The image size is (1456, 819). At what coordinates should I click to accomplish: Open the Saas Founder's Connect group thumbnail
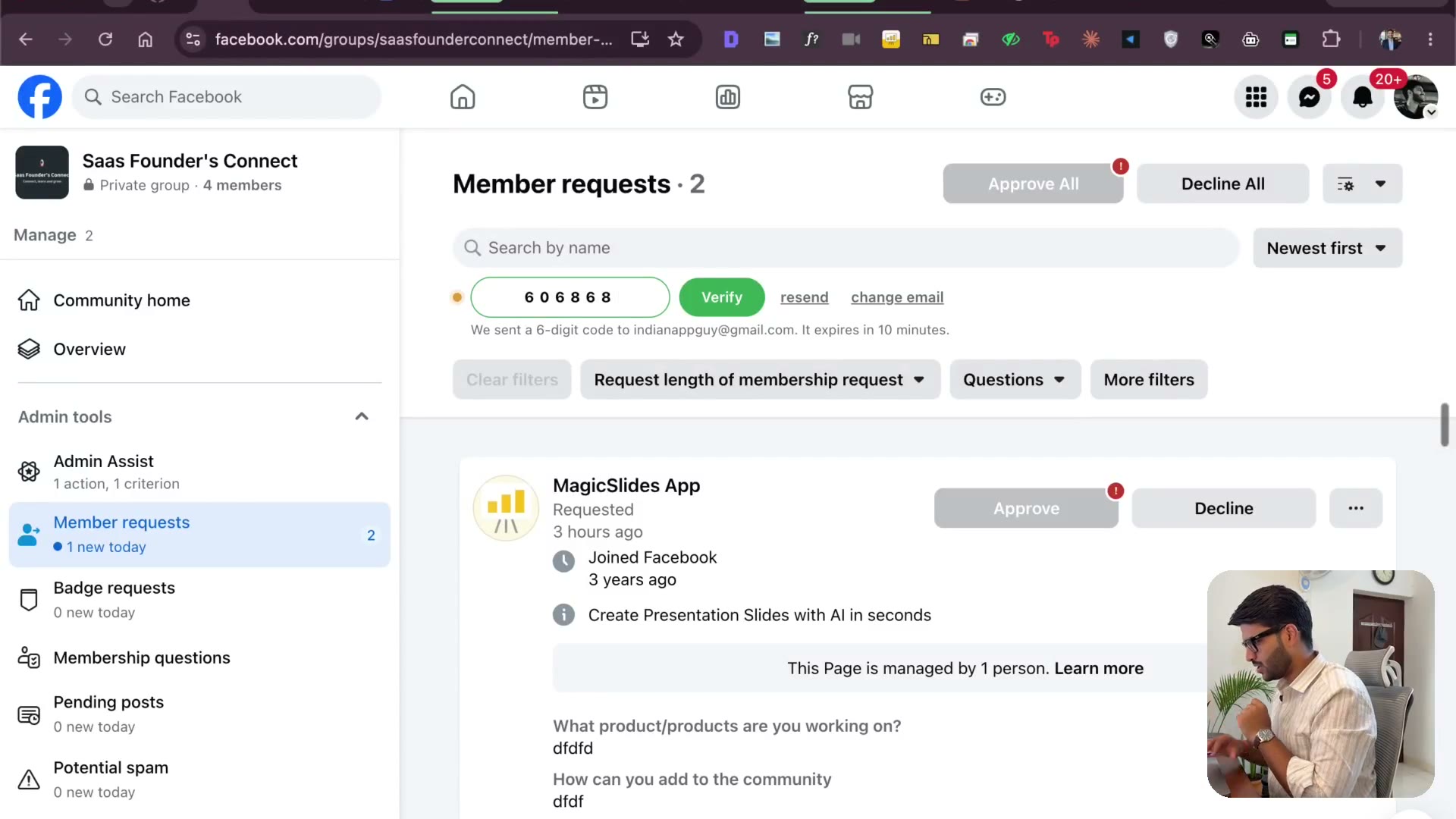coord(42,172)
